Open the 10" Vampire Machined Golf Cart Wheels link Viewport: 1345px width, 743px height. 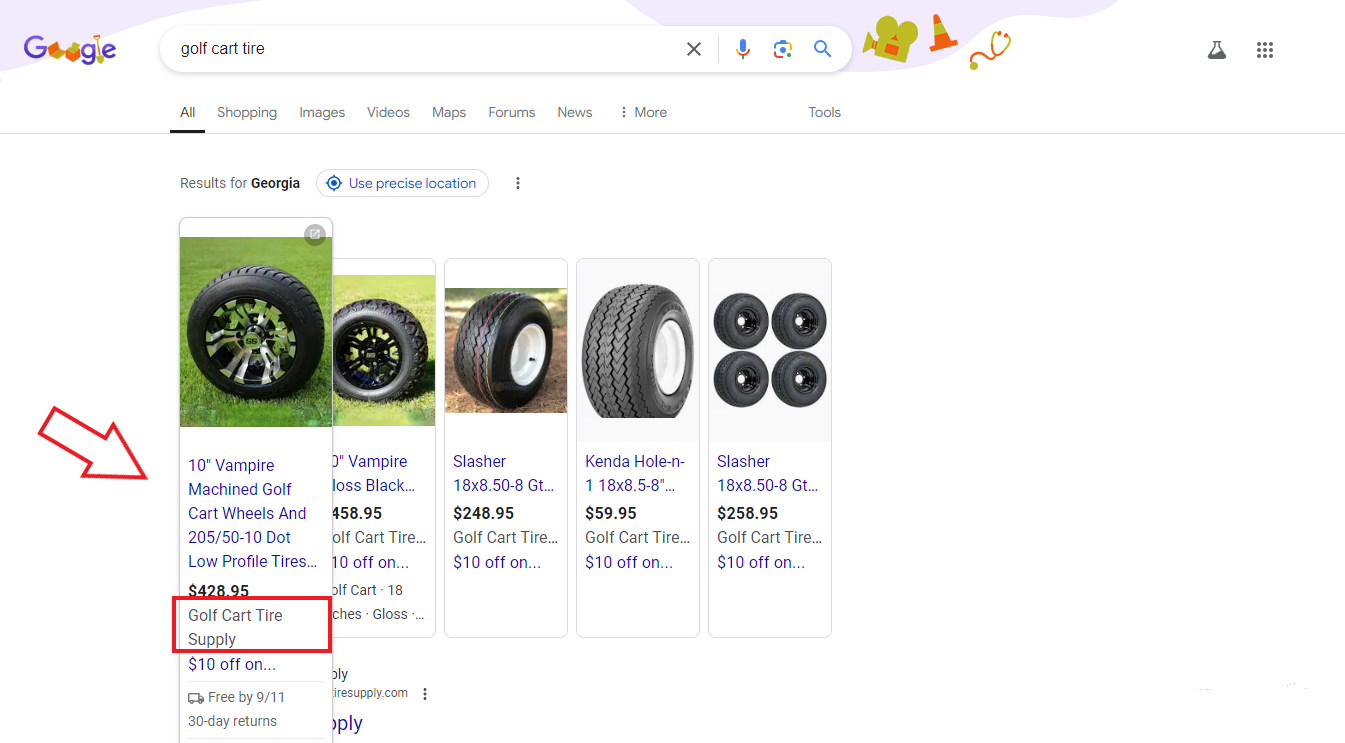pyautogui.click(x=253, y=513)
